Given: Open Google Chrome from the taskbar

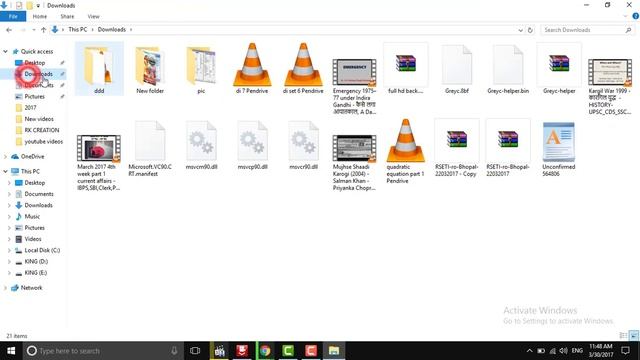Looking at the screenshot, I should click(x=265, y=351).
